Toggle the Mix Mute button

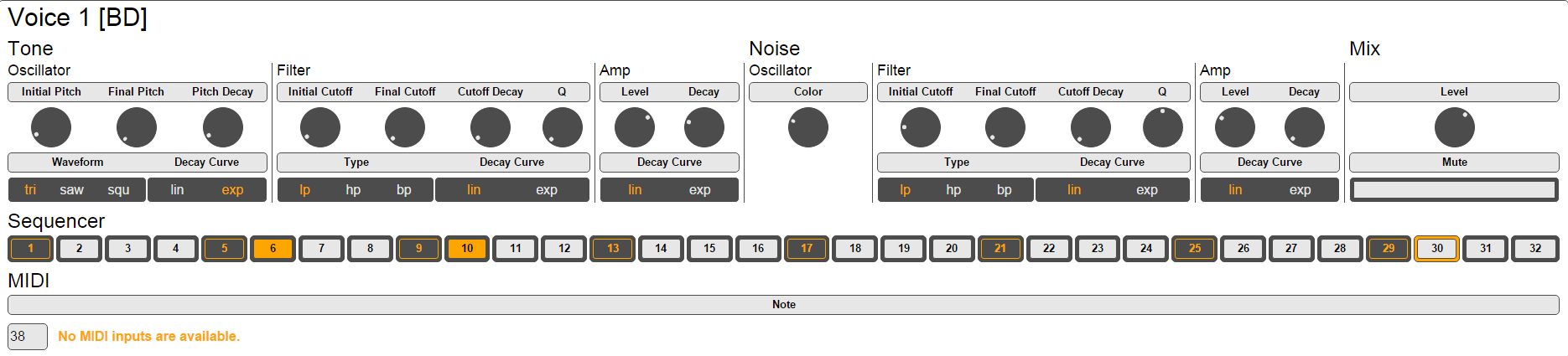coord(1454,190)
